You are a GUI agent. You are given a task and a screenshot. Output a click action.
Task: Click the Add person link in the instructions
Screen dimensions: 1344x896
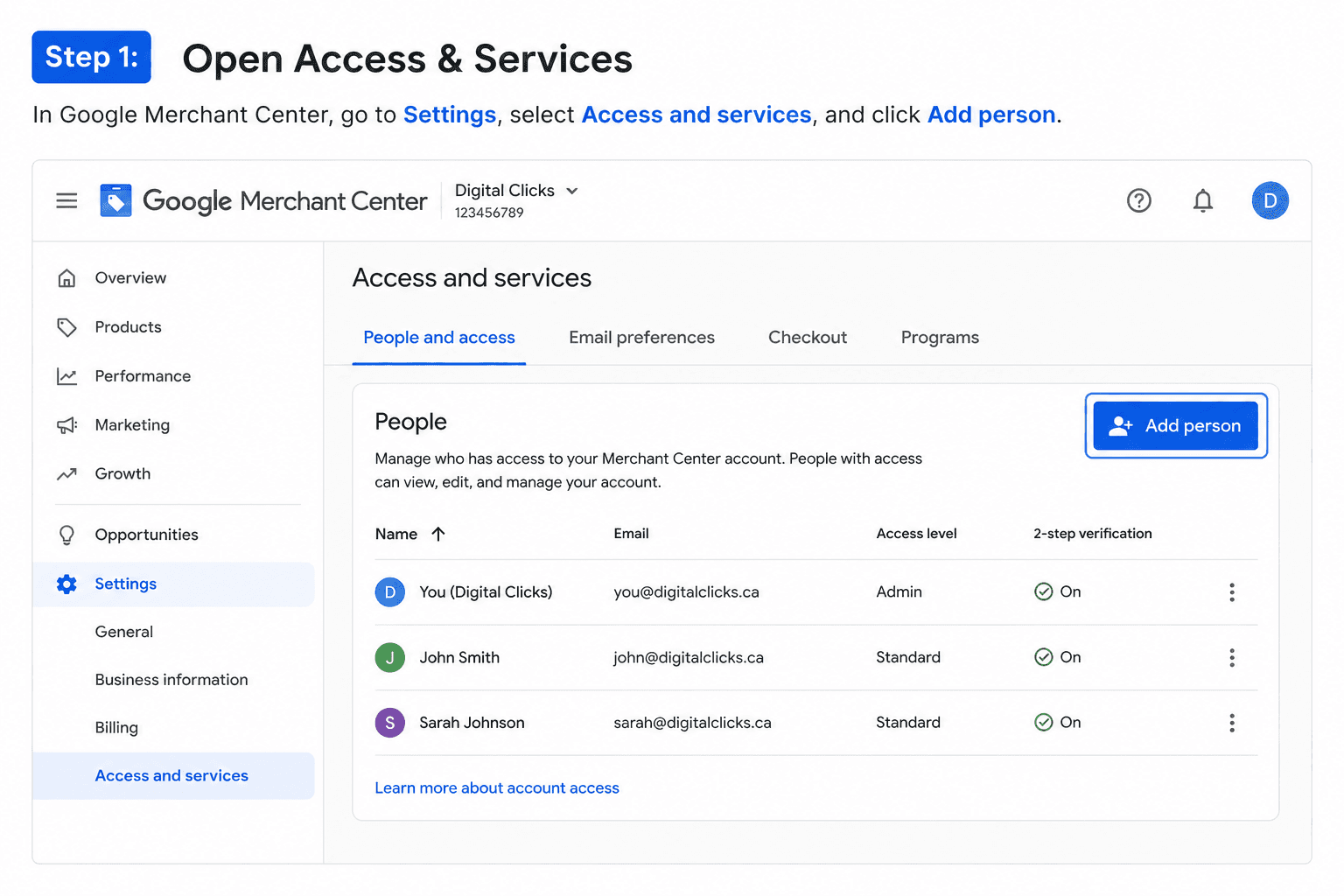pyautogui.click(x=991, y=115)
